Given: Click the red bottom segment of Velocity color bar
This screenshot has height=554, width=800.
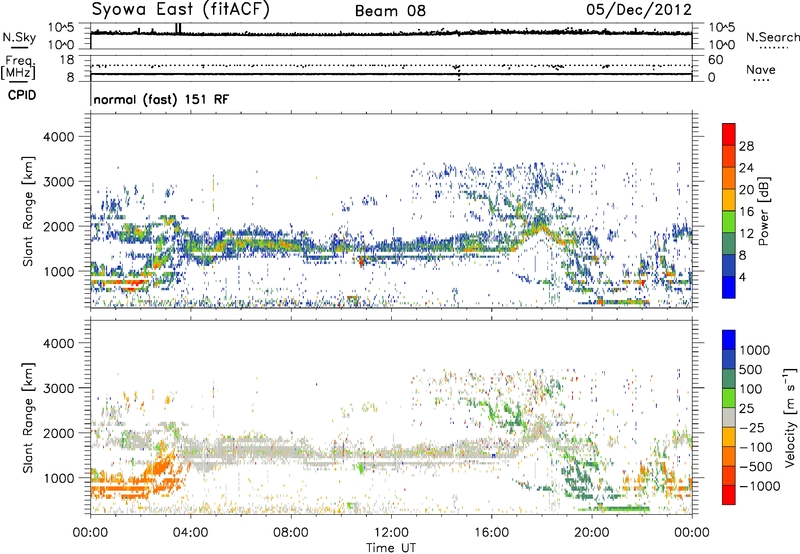Looking at the screenshot, I should (x=729, y=495).
